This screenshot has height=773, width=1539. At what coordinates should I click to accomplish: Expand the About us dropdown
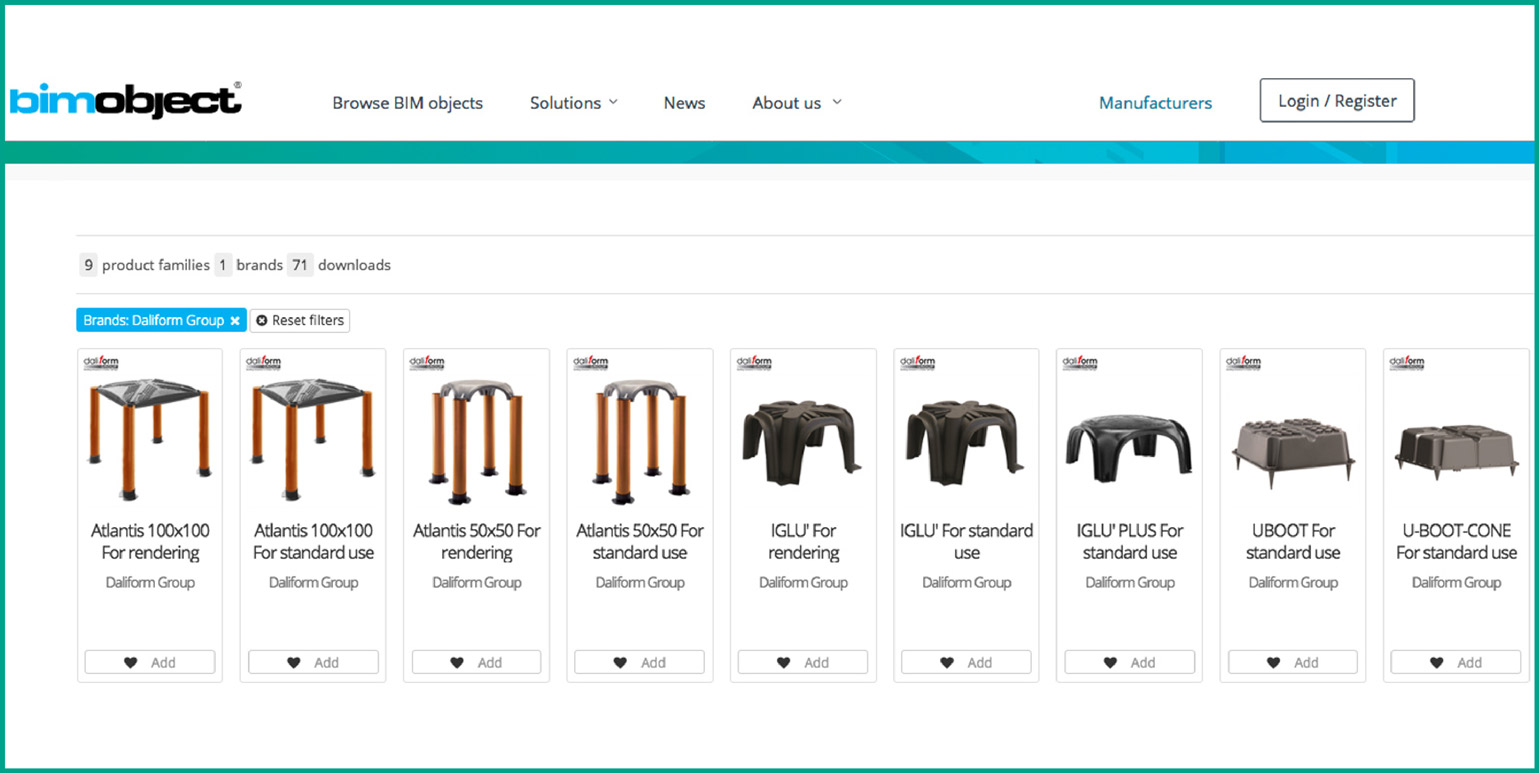coord(797,103)
